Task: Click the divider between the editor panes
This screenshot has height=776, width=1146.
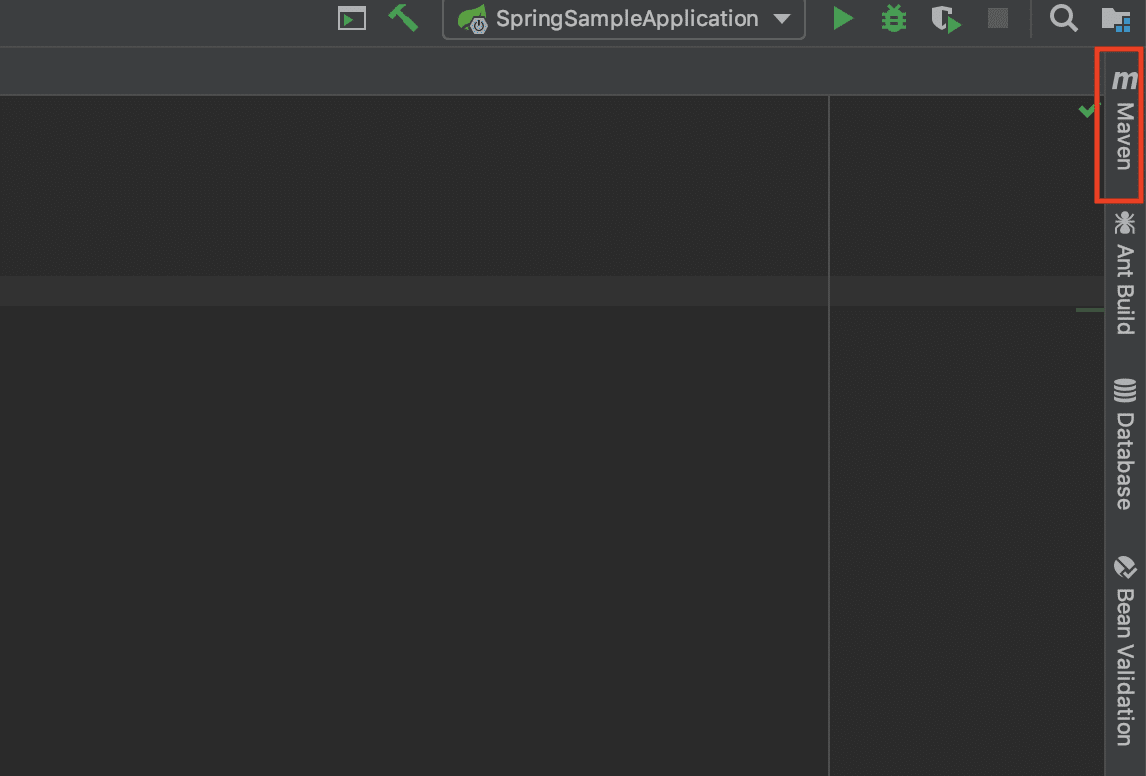Action: coord(828,450)
